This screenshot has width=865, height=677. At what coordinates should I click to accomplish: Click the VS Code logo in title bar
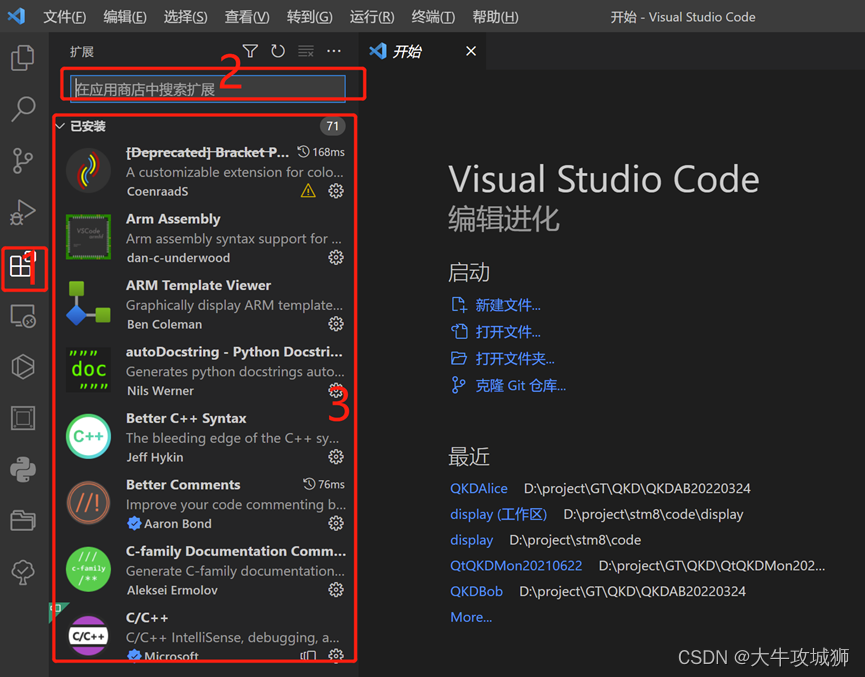(x=16, y=16)
